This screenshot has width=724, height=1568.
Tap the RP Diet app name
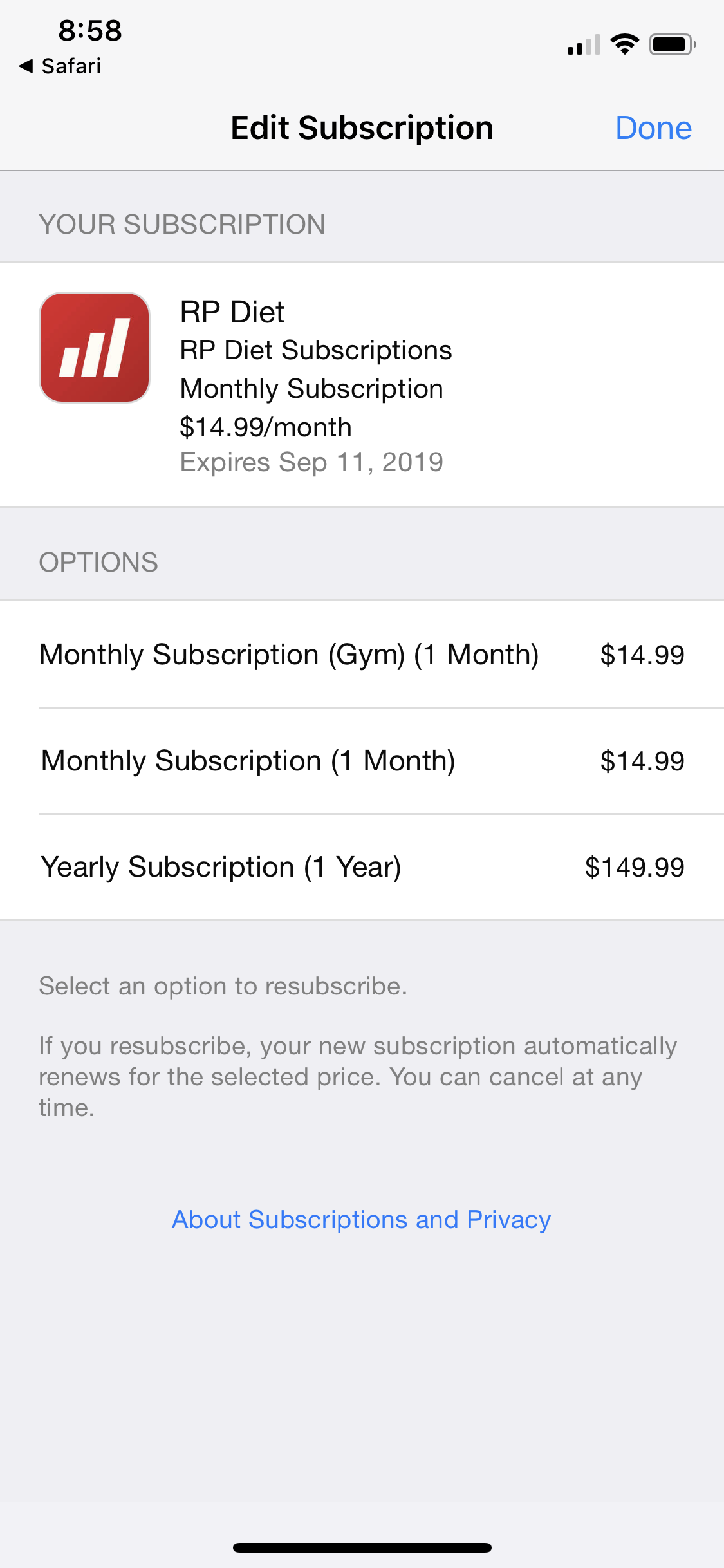(232, 312)
